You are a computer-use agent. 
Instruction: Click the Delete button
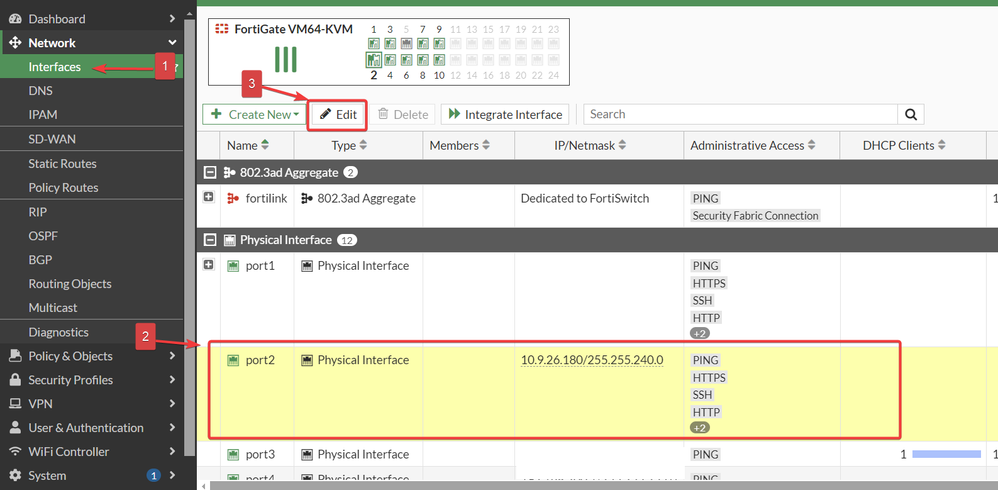click(x=403, y=115)
